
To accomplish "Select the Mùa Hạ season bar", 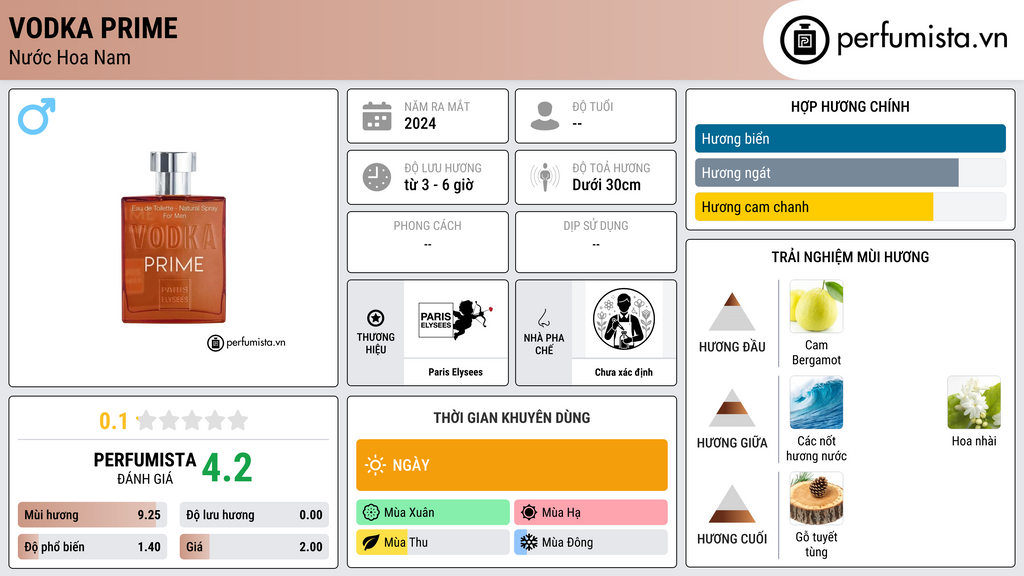I will 591,512.
